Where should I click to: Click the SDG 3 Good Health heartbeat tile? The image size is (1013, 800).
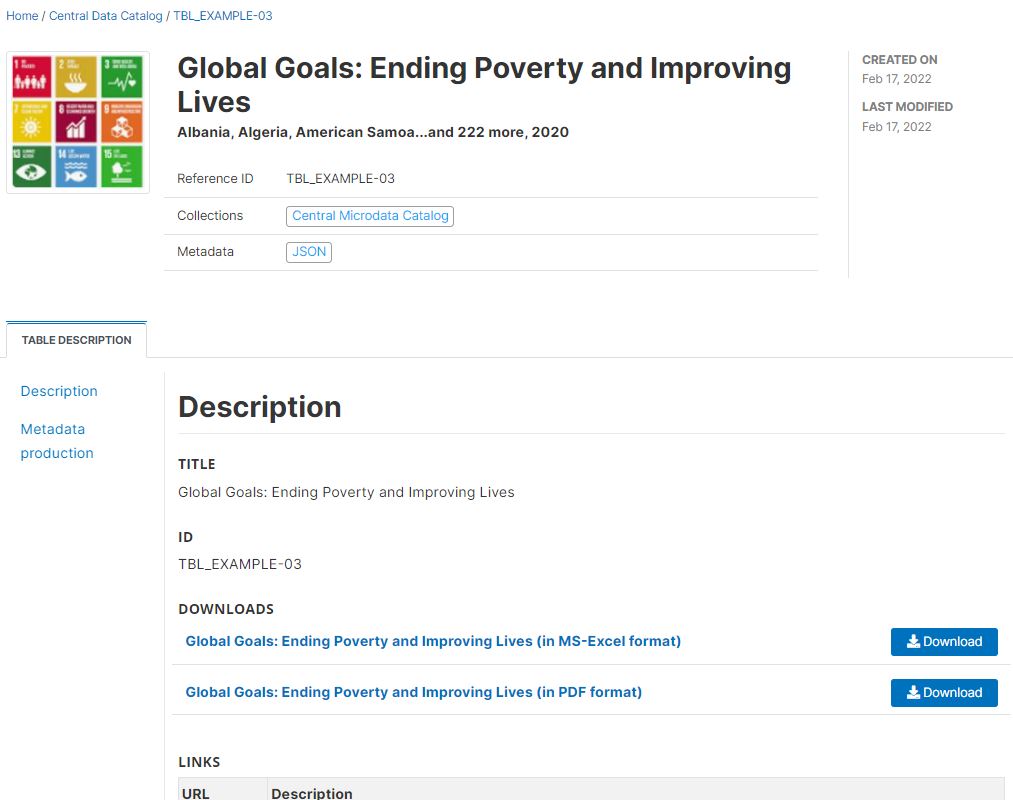click(x=122, y=77)
